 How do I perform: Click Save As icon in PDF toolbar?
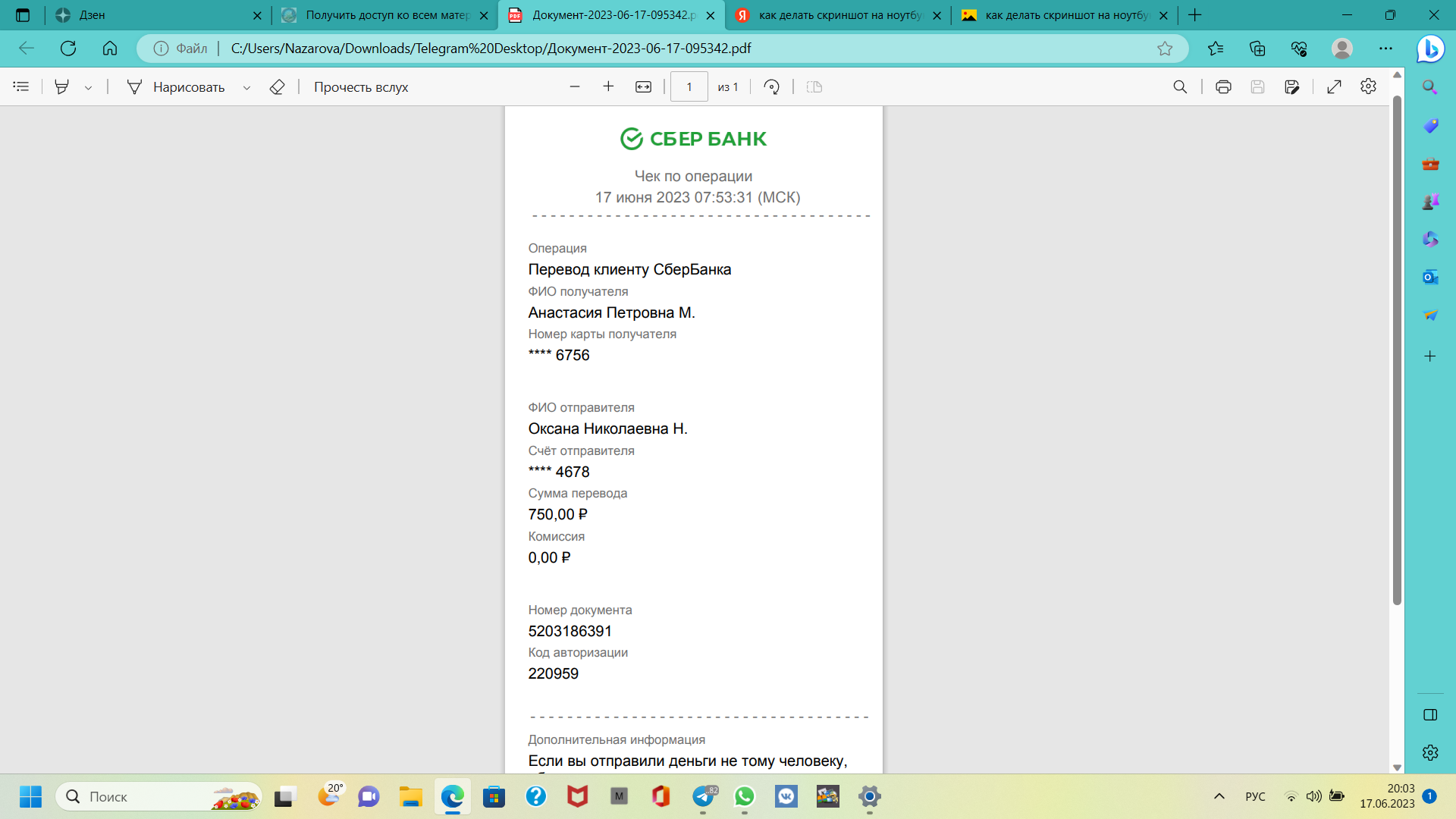tap(1292, 87)
